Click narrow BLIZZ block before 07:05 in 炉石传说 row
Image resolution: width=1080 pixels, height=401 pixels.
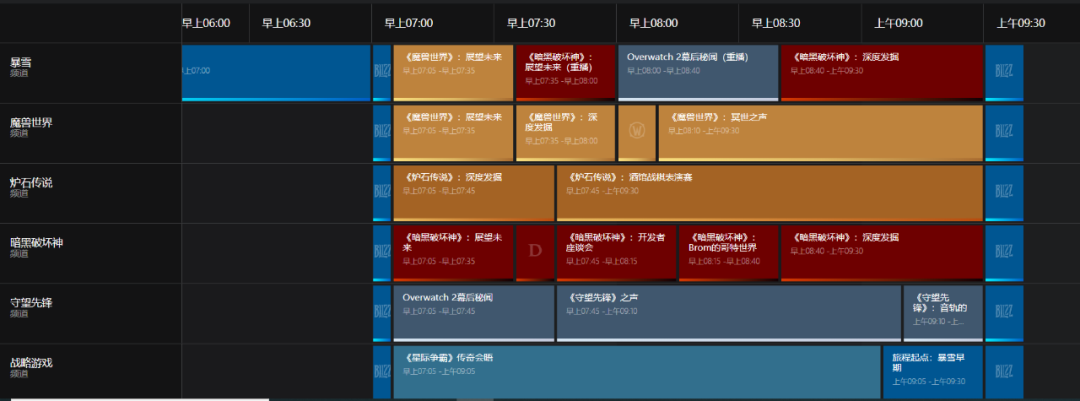[382, 193]
